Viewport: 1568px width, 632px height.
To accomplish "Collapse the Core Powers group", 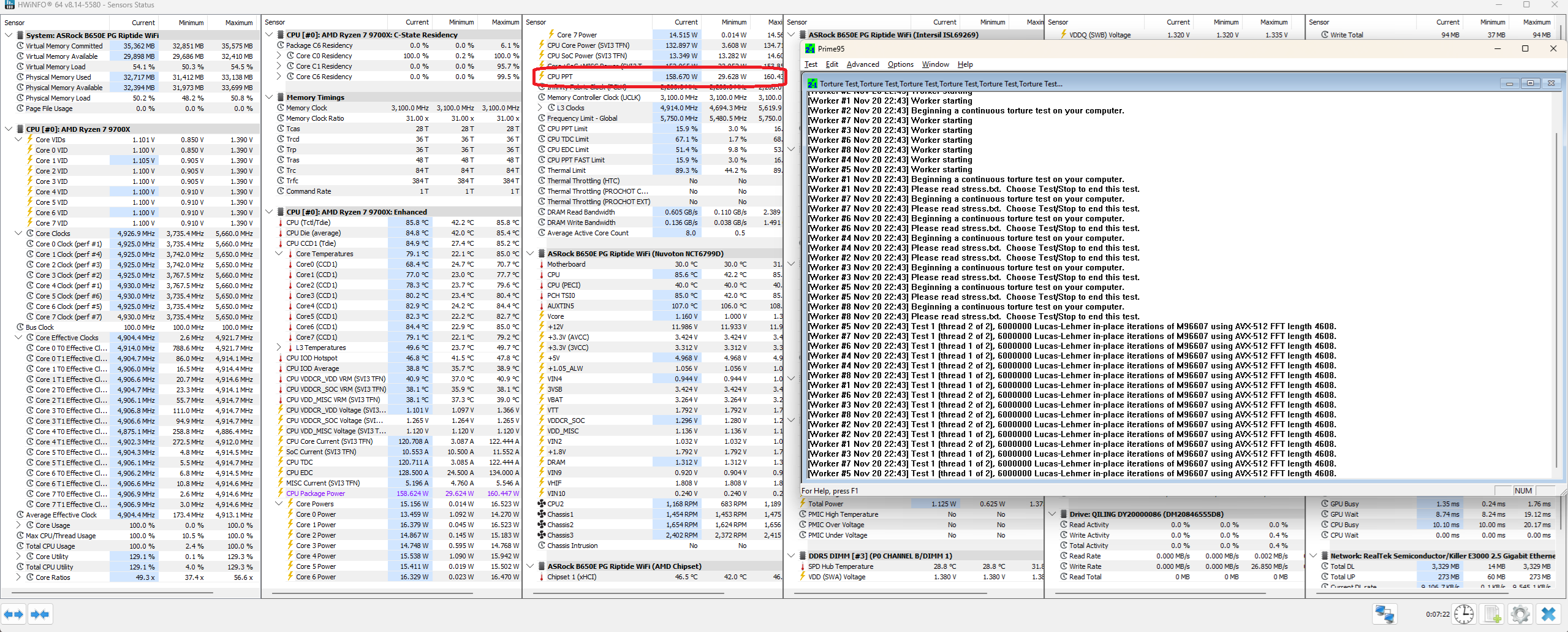I will 279,504.
